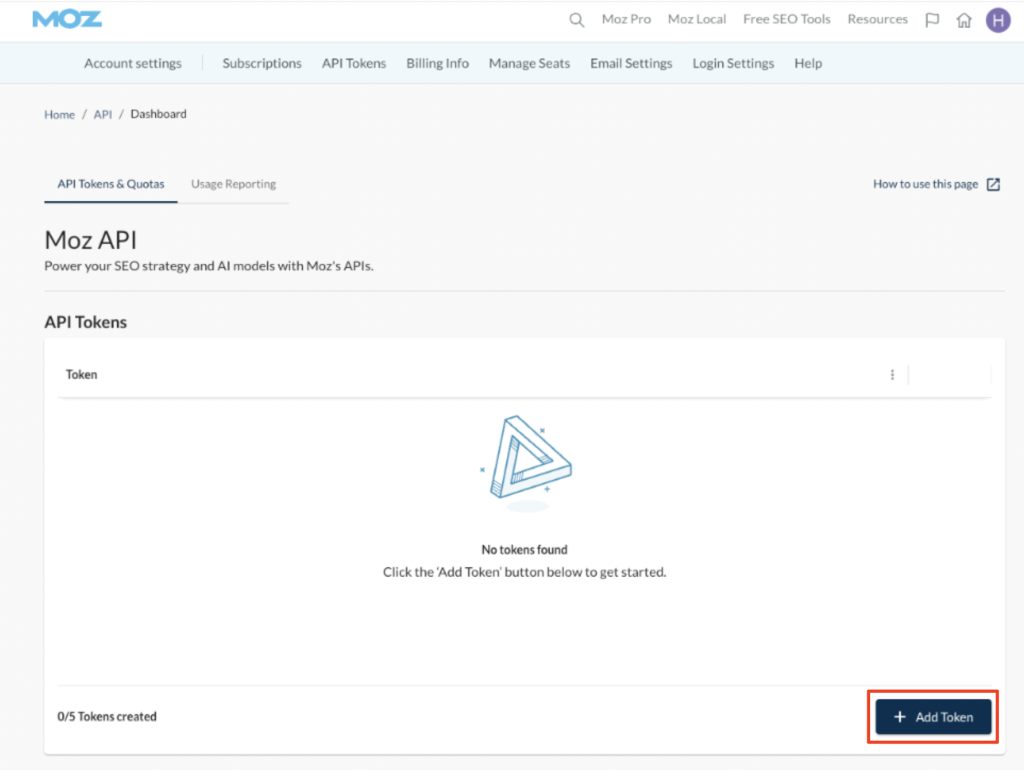Click the Moz logo
The height and width of the screenshot is (770, 1024).
[67, 19]
